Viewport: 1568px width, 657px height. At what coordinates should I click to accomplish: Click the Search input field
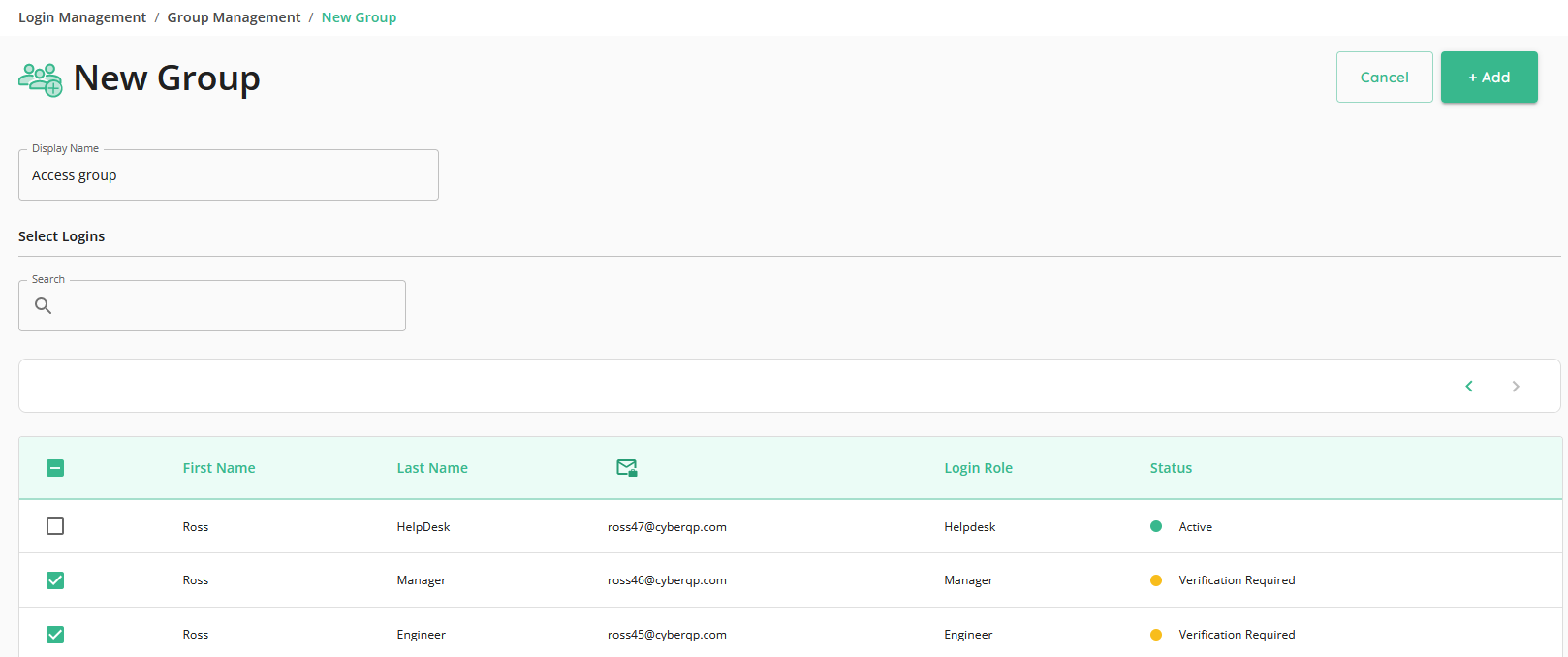pyautogui.click(x=212, y=306)
